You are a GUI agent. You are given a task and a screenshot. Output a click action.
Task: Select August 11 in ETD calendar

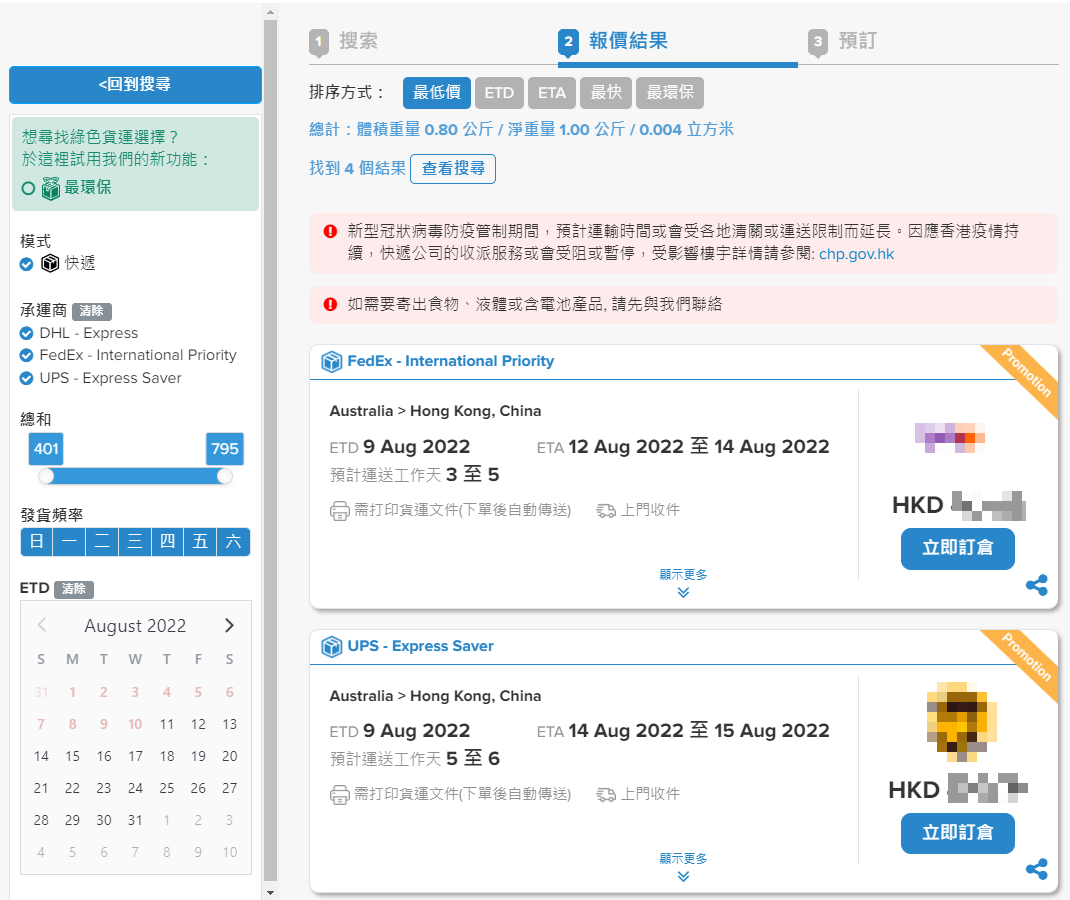167,725
